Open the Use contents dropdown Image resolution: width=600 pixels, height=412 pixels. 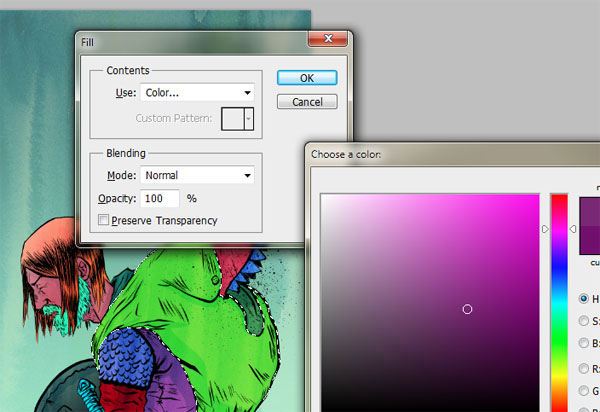(x=190, y=93)
